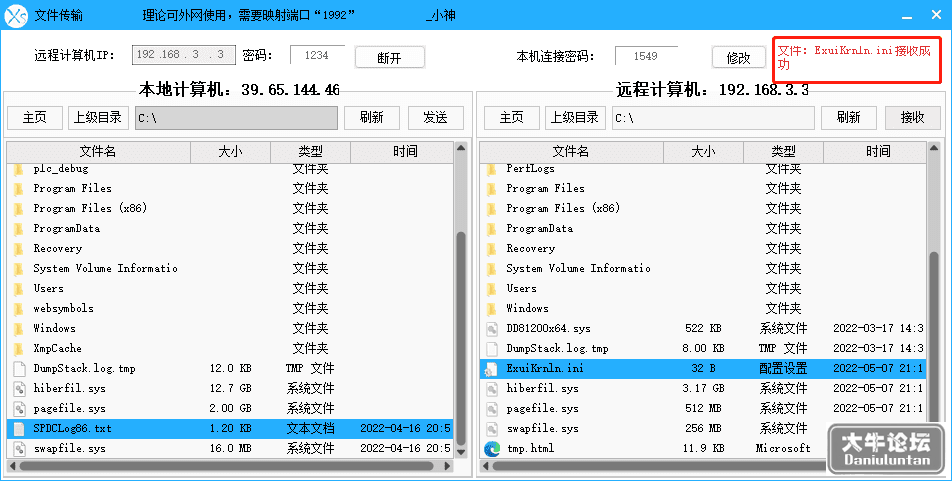952x481 pixels.
Task: Click remote panel 刷新 button
Action: (848, 117)
